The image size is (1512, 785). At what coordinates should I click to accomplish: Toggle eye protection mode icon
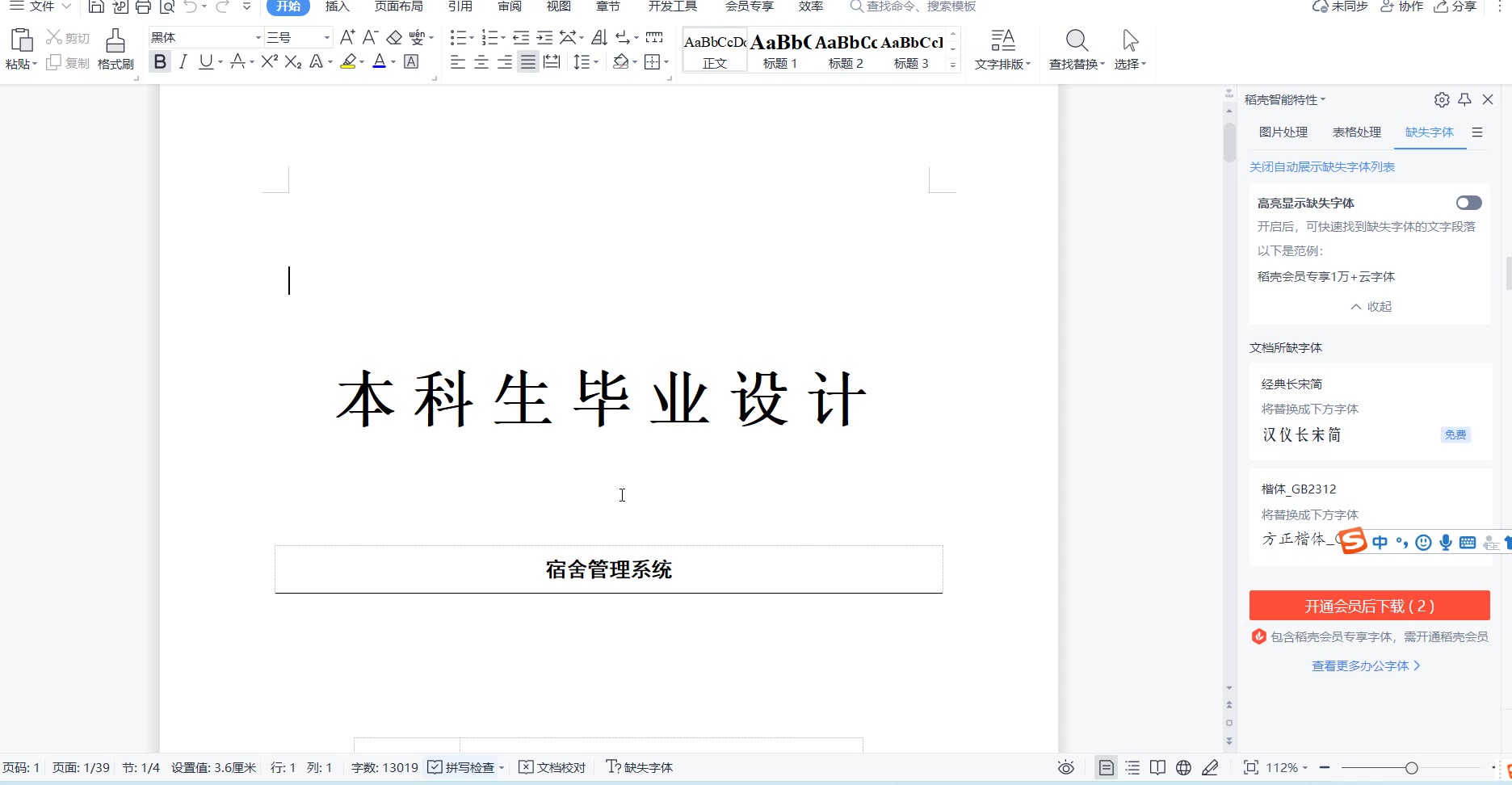click(1066, 767)
